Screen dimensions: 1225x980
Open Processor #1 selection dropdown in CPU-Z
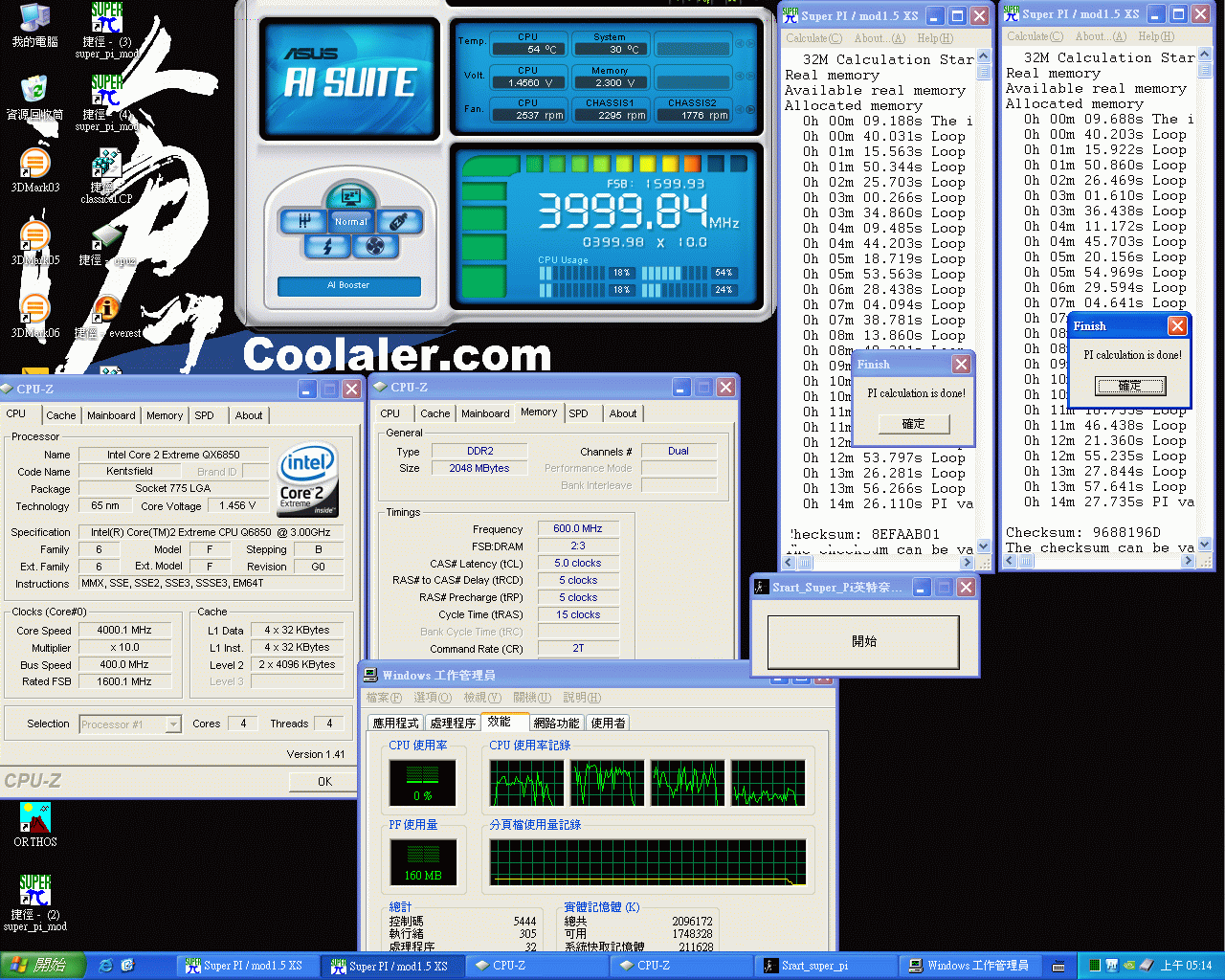coord(130,724)
